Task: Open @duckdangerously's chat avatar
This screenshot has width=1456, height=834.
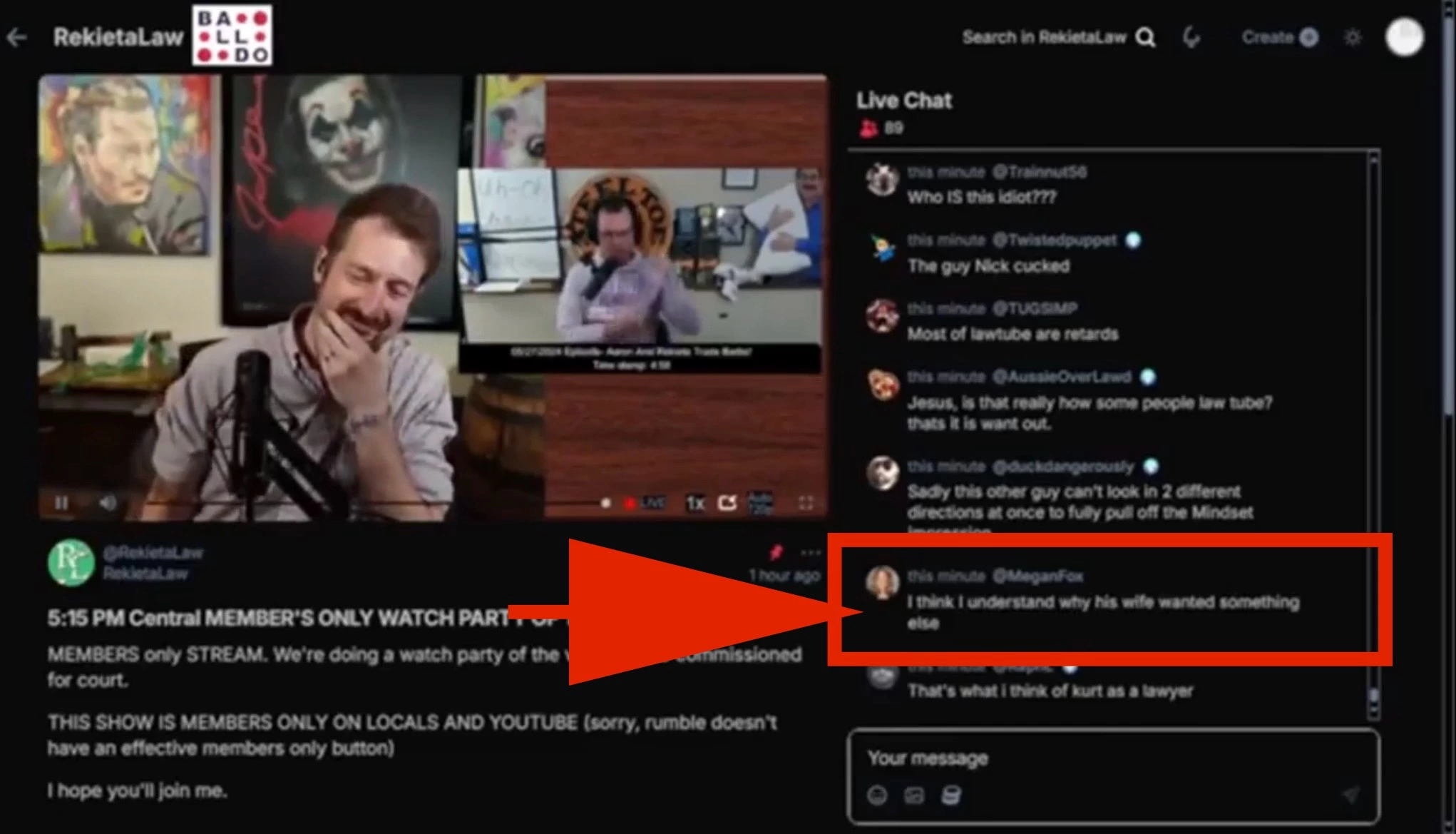Action: coord(882,474)
